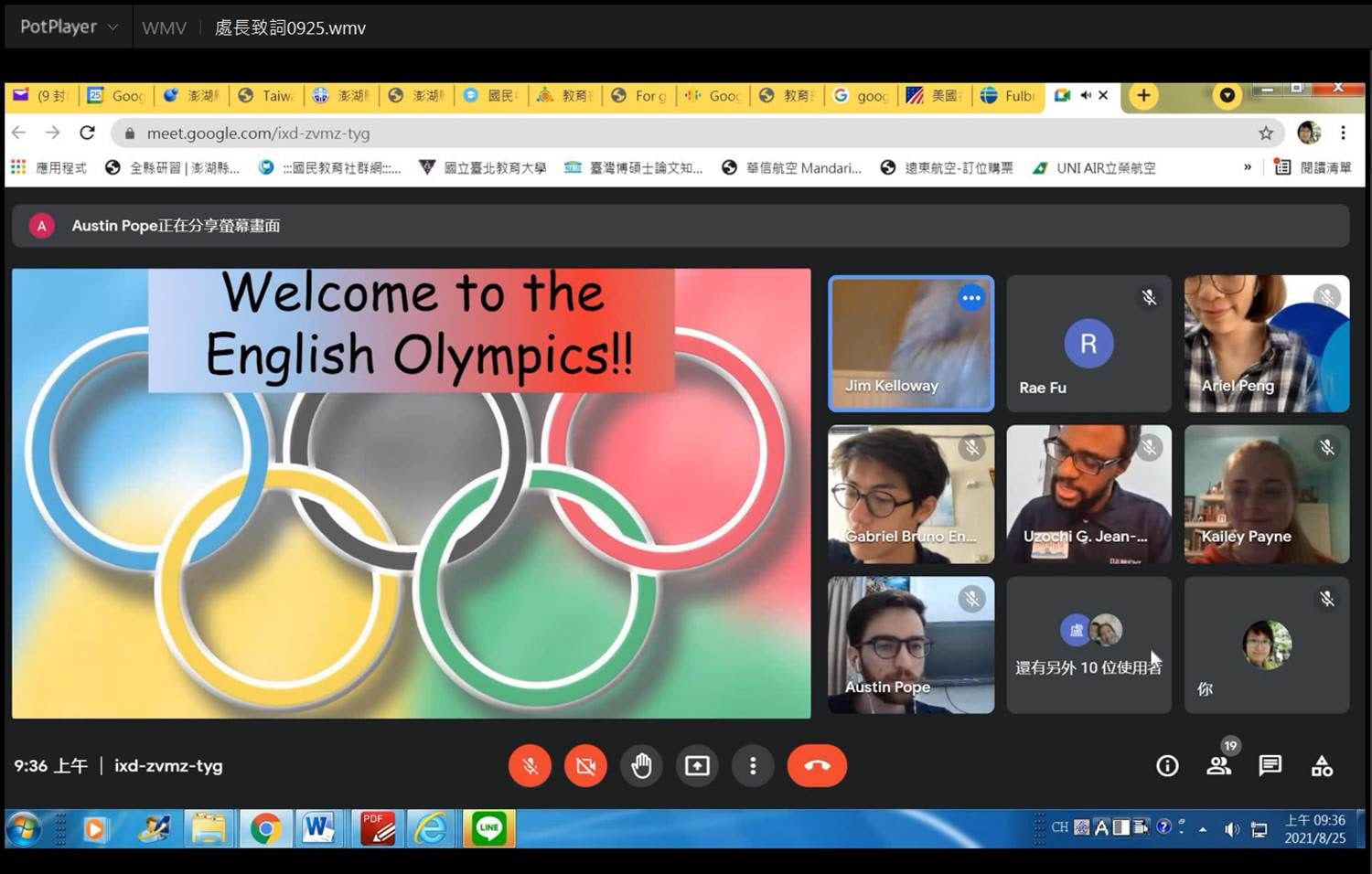The width and height of the screenshot is (1372, 874).
Task: Open the Chrome profile avatar
Action: [1309, 133]
